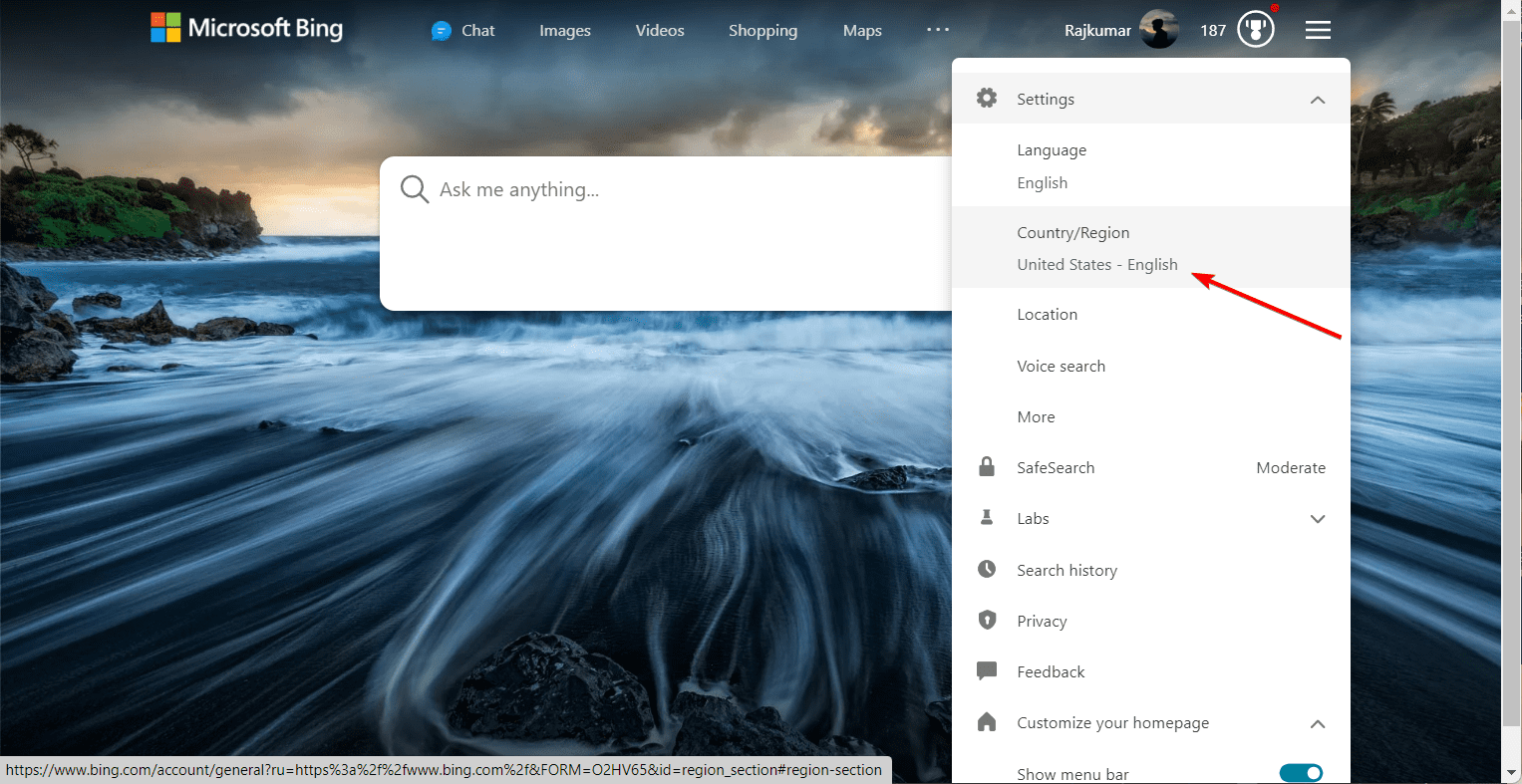Open Country/Region United States - English

point(1151,248)
